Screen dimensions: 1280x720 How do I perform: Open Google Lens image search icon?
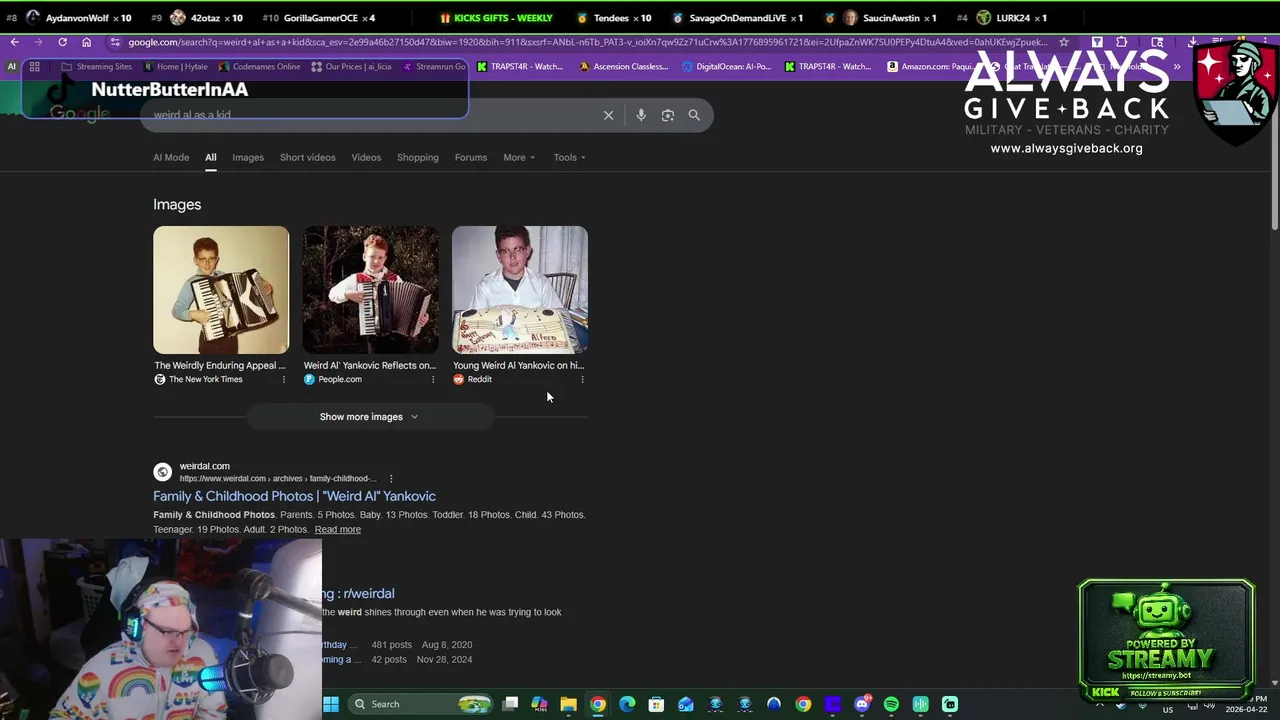[x=668, y=115]
